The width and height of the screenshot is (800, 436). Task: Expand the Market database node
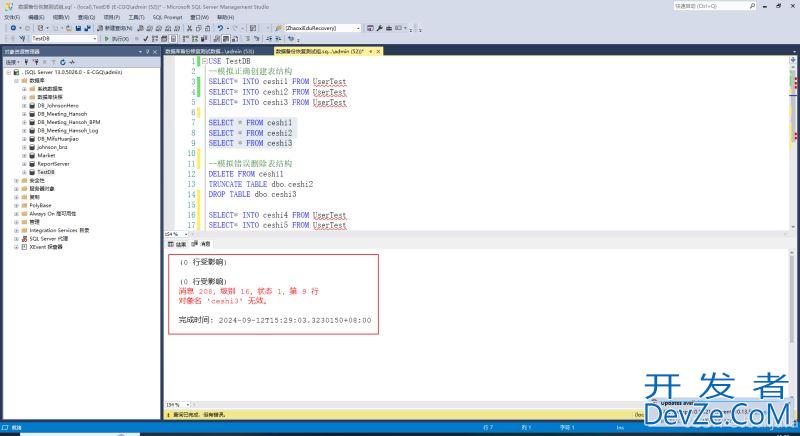coord(24,156)
